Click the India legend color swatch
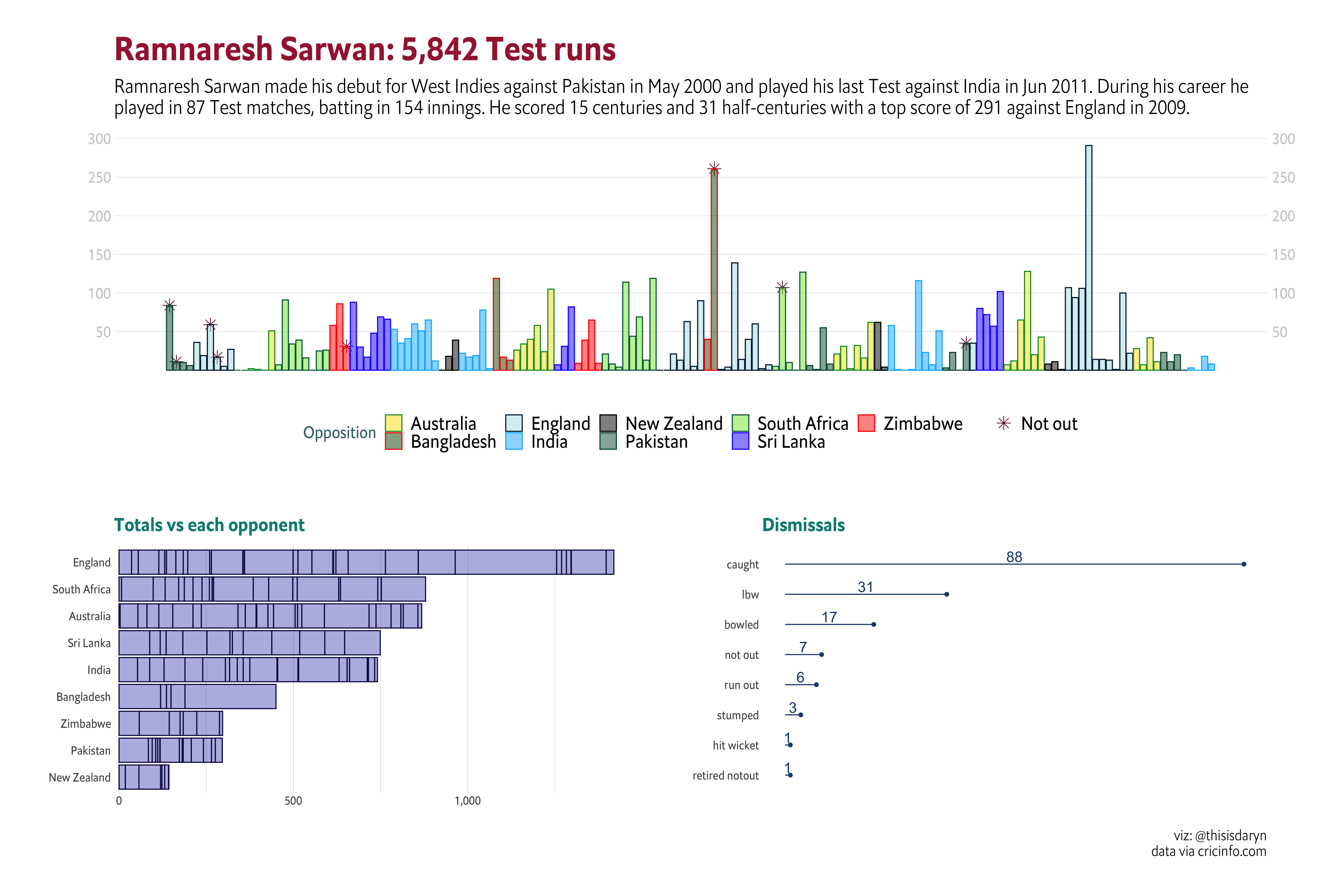 pos(514,441)
